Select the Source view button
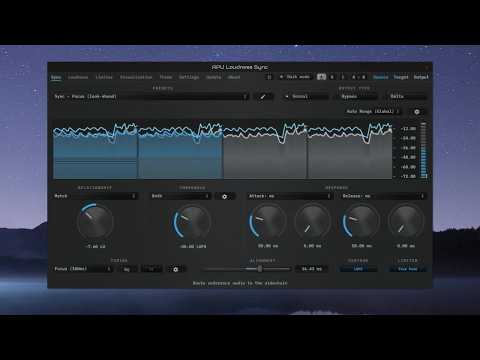This screenshot has width=480, height=360. click(380, 77)
